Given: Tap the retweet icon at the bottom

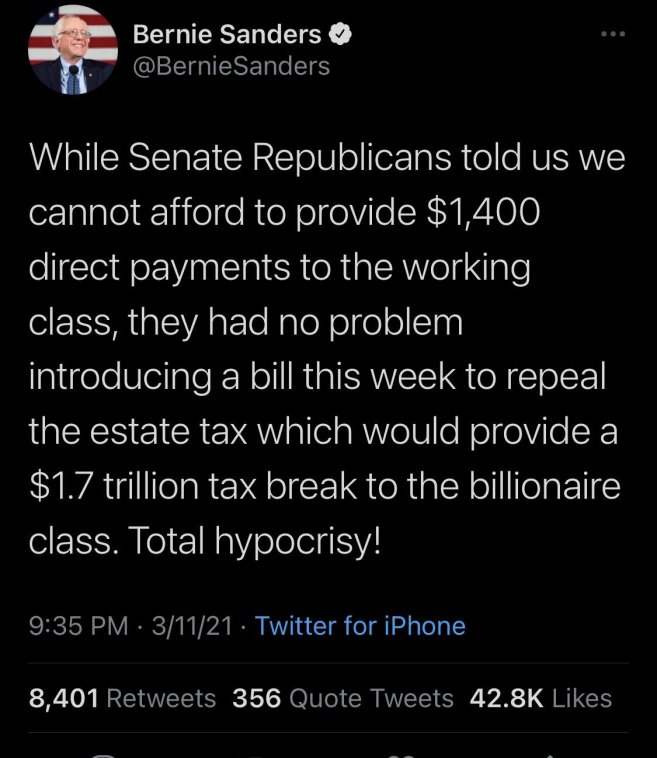Looking at the screenshot, I should click(255, 752).
